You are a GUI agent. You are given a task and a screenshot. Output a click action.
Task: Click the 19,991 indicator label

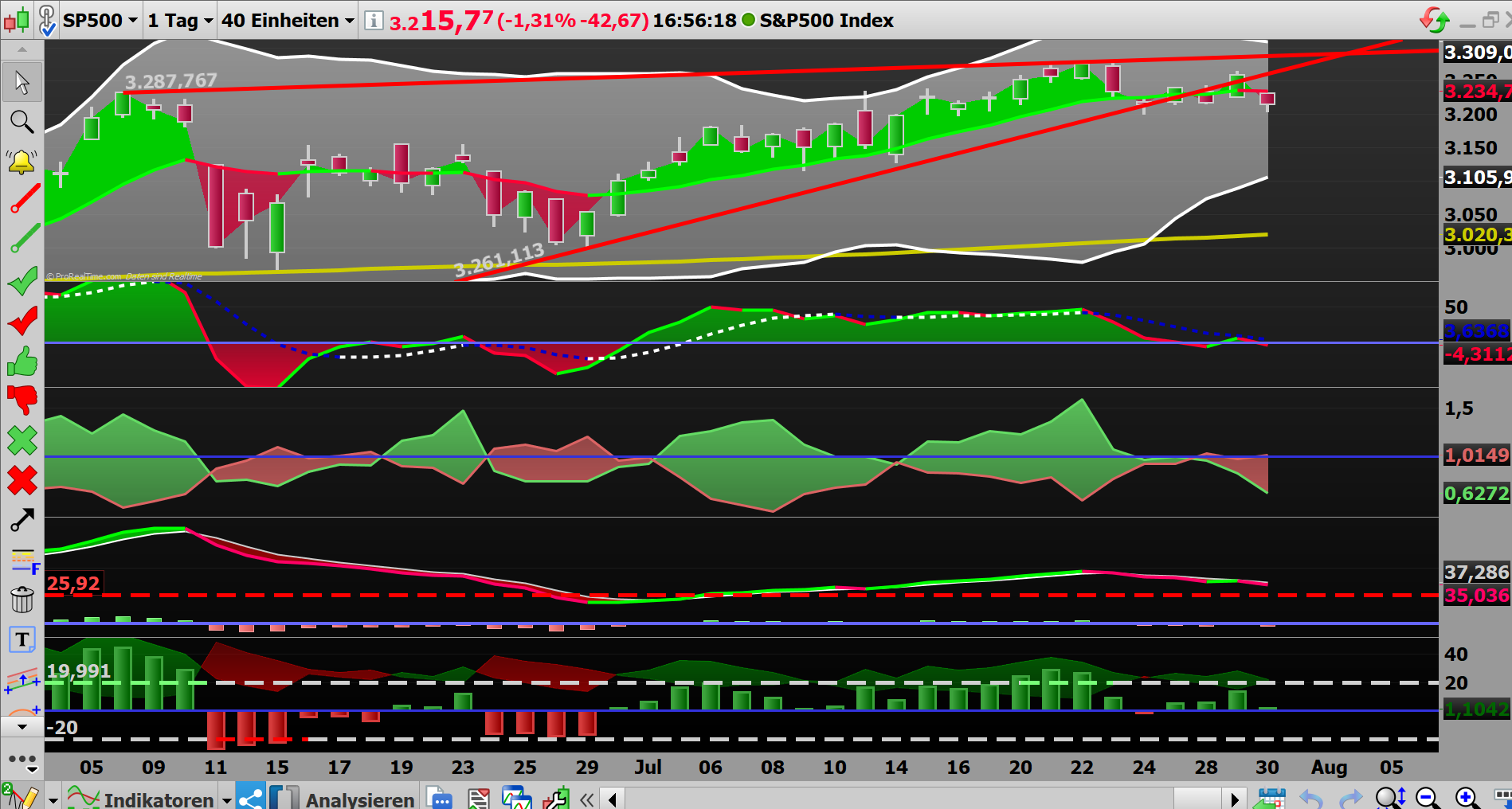[78, 671]
